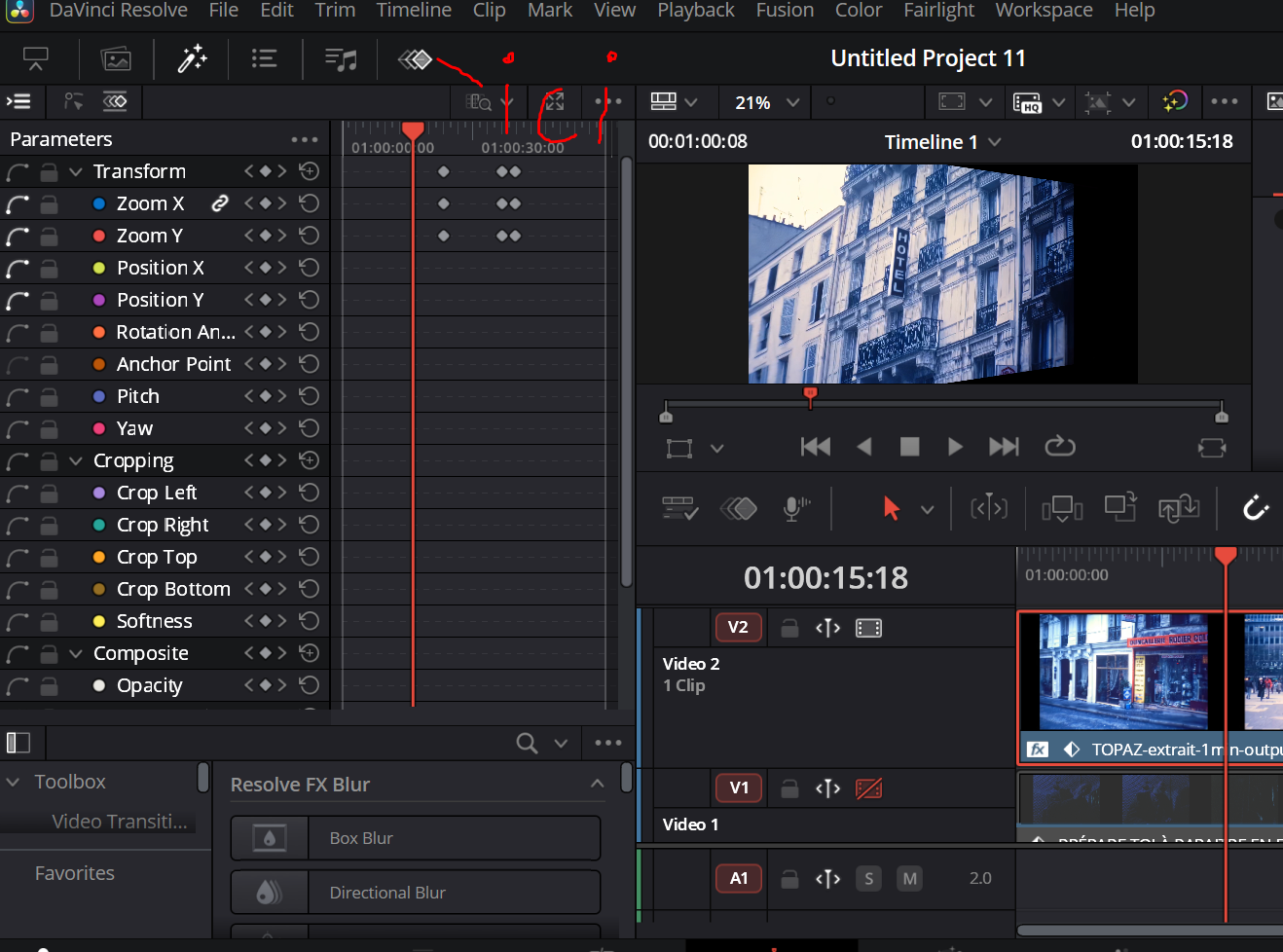Select the arrow Selection Mode tool
The width and height of the screenshot is (1283, 952).
click(x=891, y=508)
